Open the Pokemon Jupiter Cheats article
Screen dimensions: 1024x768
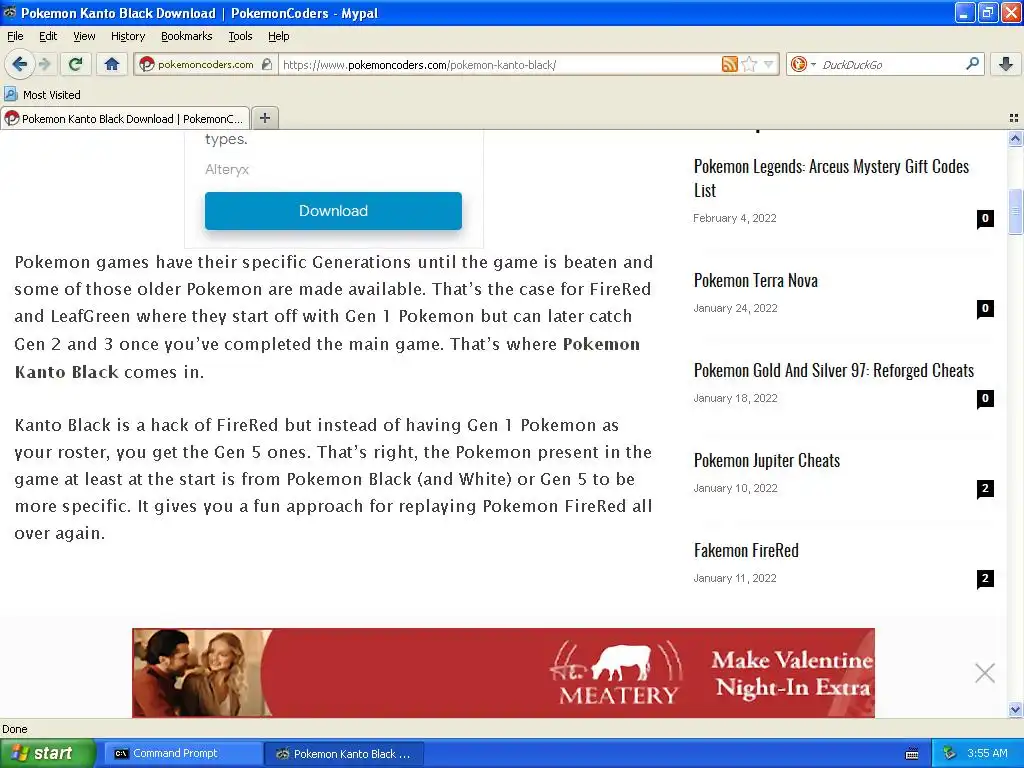767,460
